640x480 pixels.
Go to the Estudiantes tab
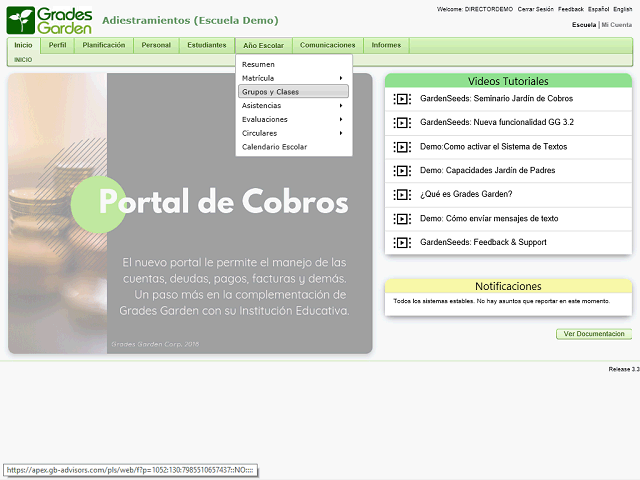pyautogui.click(x=207, y=45)
